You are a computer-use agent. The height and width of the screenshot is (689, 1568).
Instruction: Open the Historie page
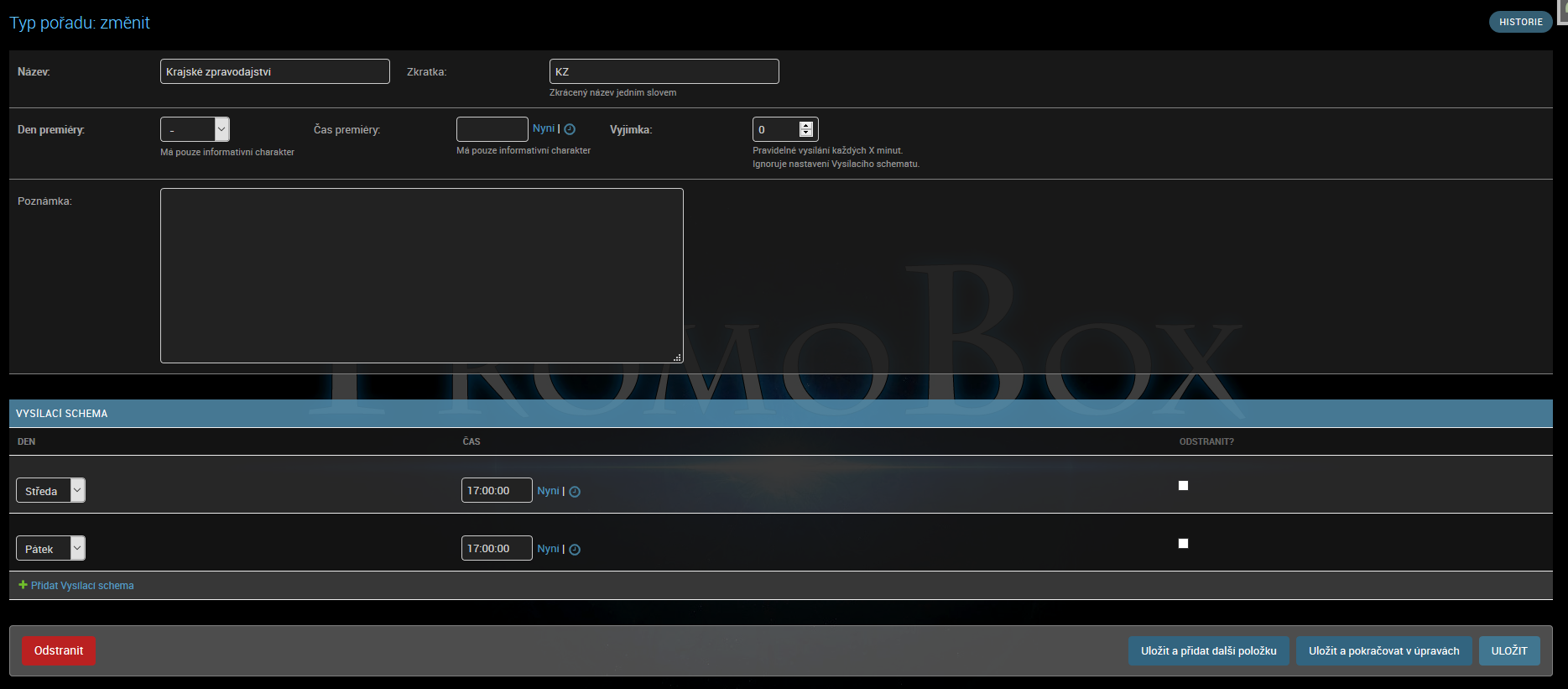(1520, 22)
